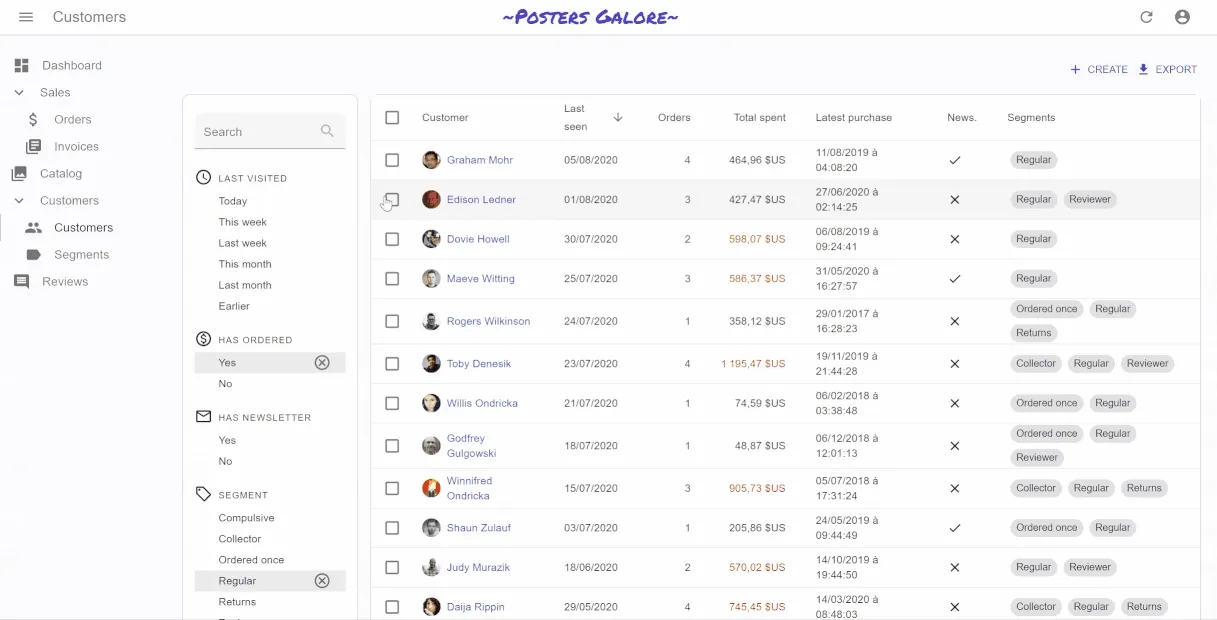Check Edison Ledner's row checkbox
This screenshot has height=620, width=1217.
click(x=392, y=200)
